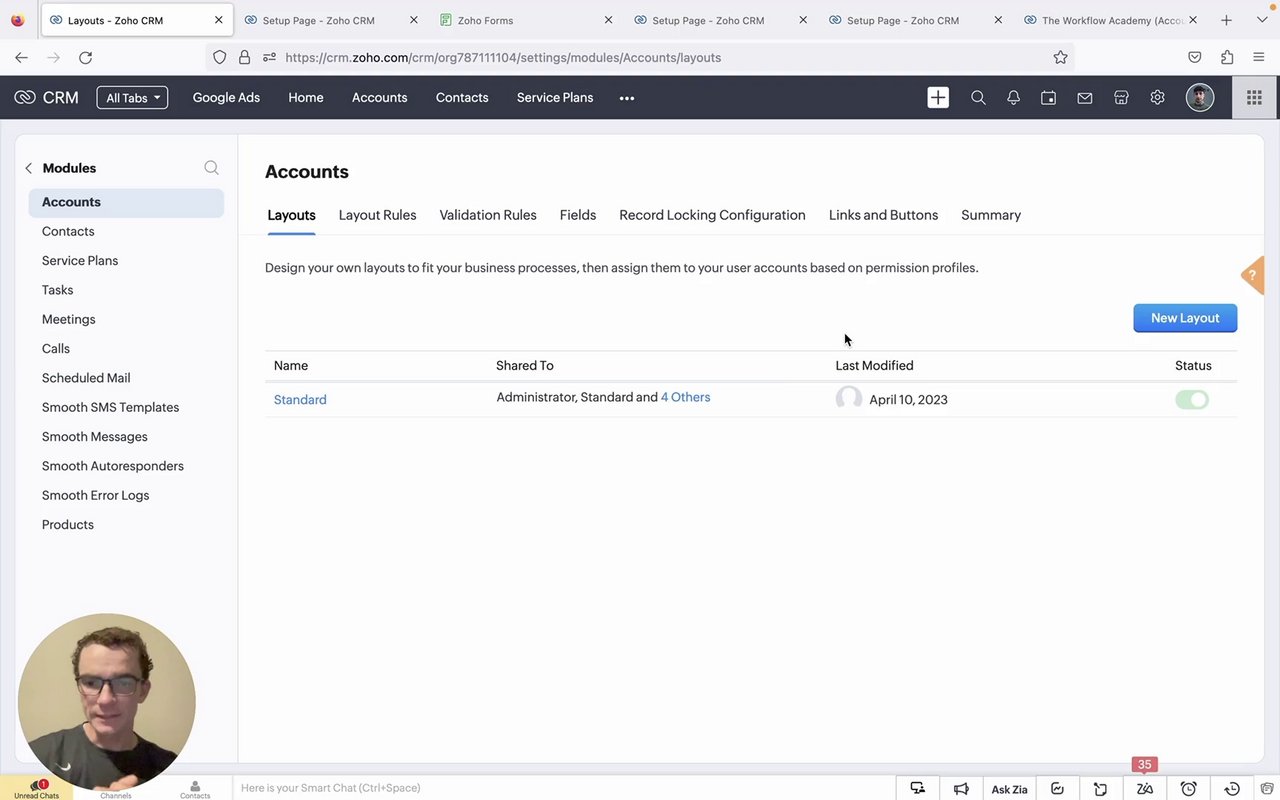Image resolution: width=1280 pixels, height=800 pixels.
Task: Open the reminders alarm clock icon
Action: coord(1188,789)
